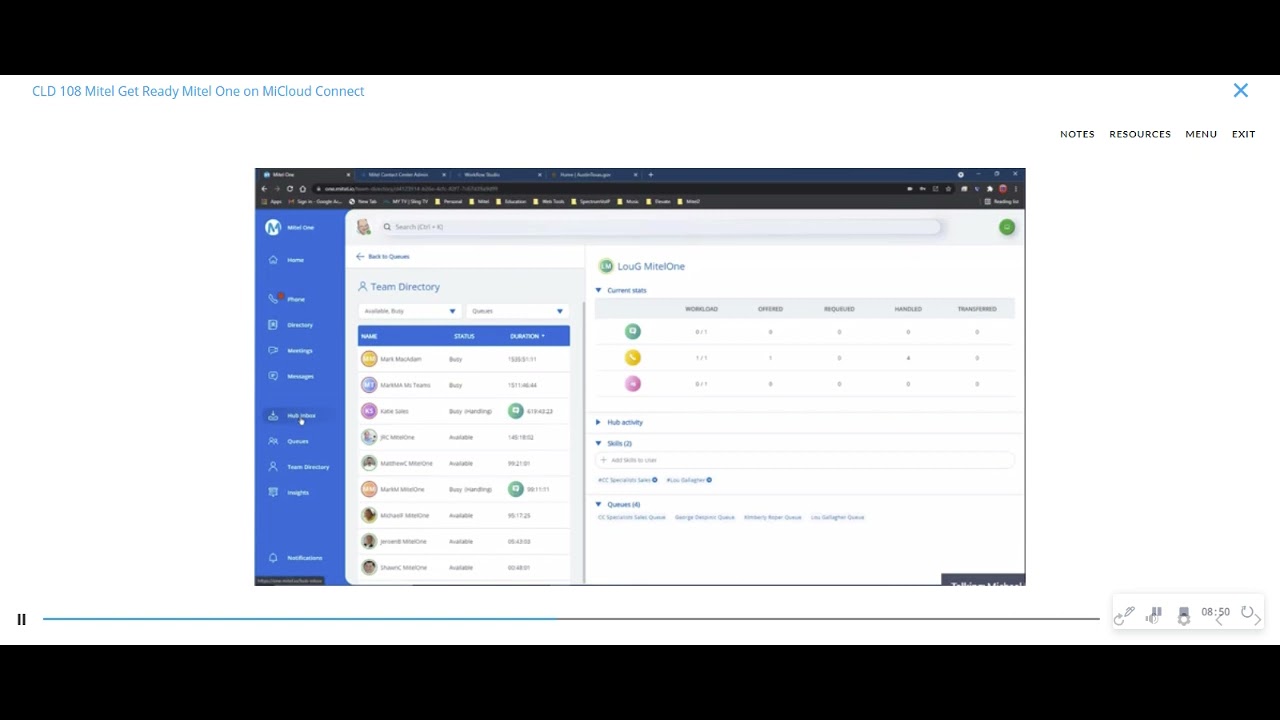Open Queues from the sidebar
Viewport: 1280px width, 720px height.
pyautogui.click(x=289, y=441)
